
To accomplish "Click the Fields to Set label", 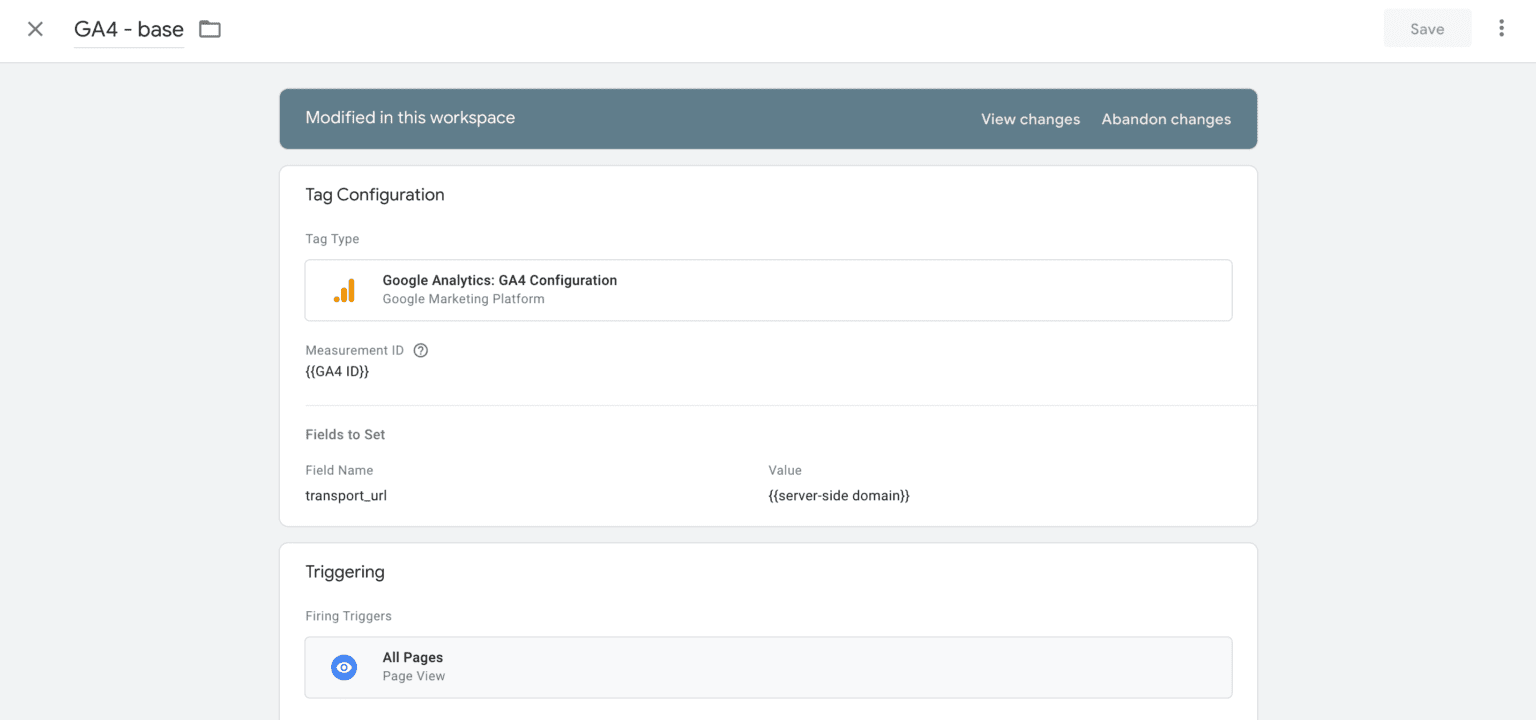I will pos(345,434).
